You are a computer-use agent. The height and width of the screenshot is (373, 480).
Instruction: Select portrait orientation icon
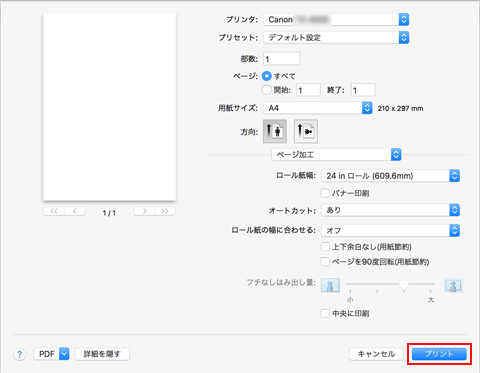[275, 131]
